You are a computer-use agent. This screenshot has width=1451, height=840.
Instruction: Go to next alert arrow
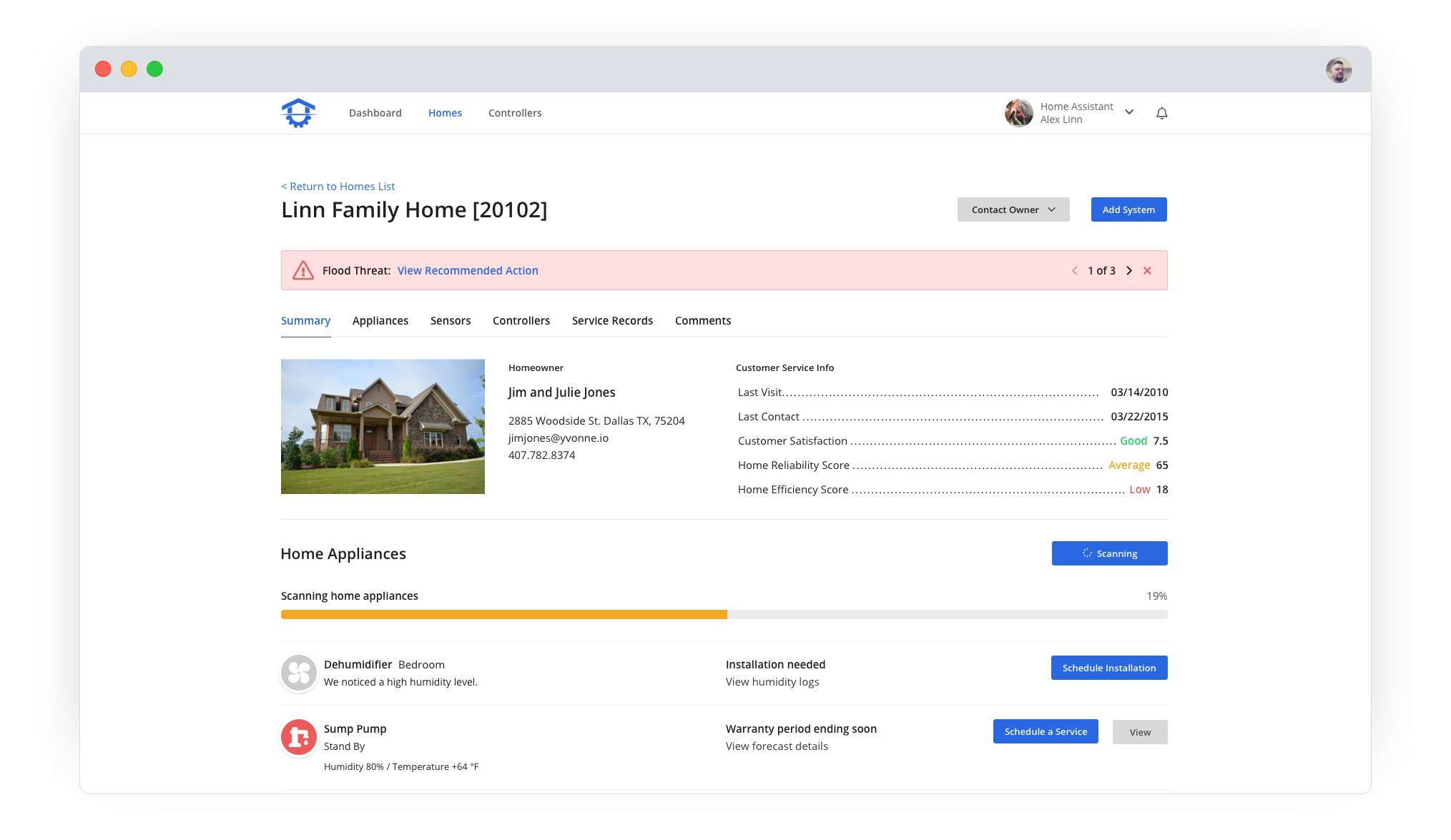point(1129,270)
